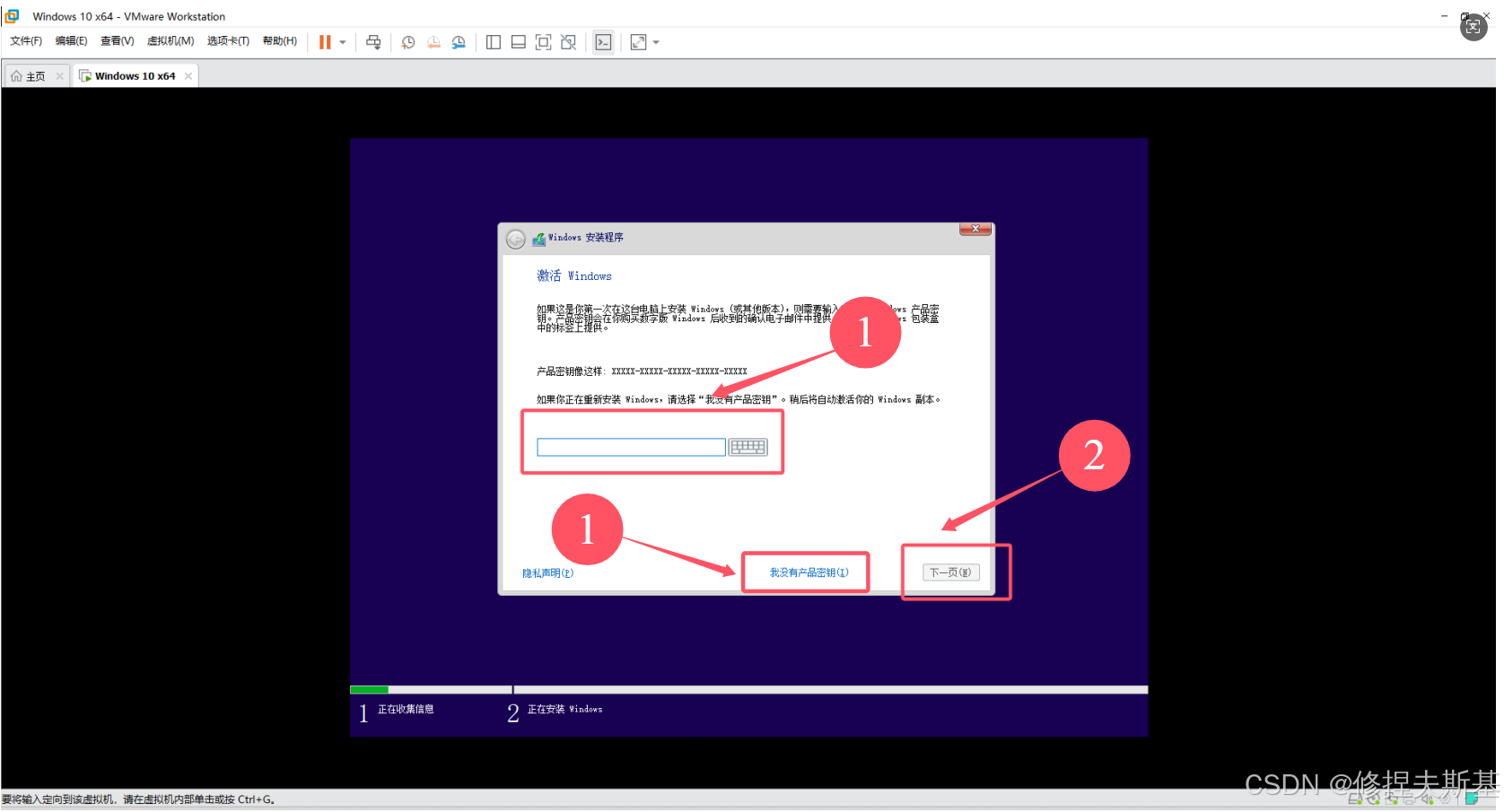Open the 虚拟机(M) menu
Image resolution: width=1504 pixels, height=812 pixels.
point(171,40)
